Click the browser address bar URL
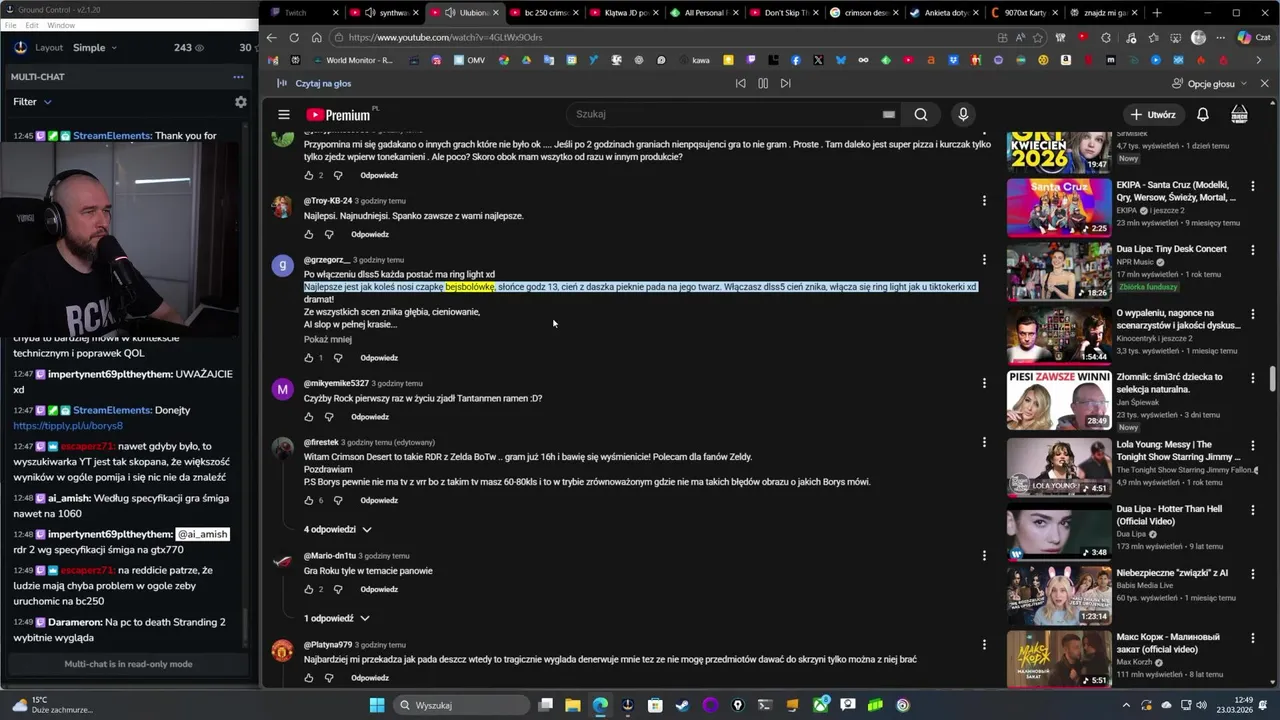The image size is (1280, 720). (445, 37)
